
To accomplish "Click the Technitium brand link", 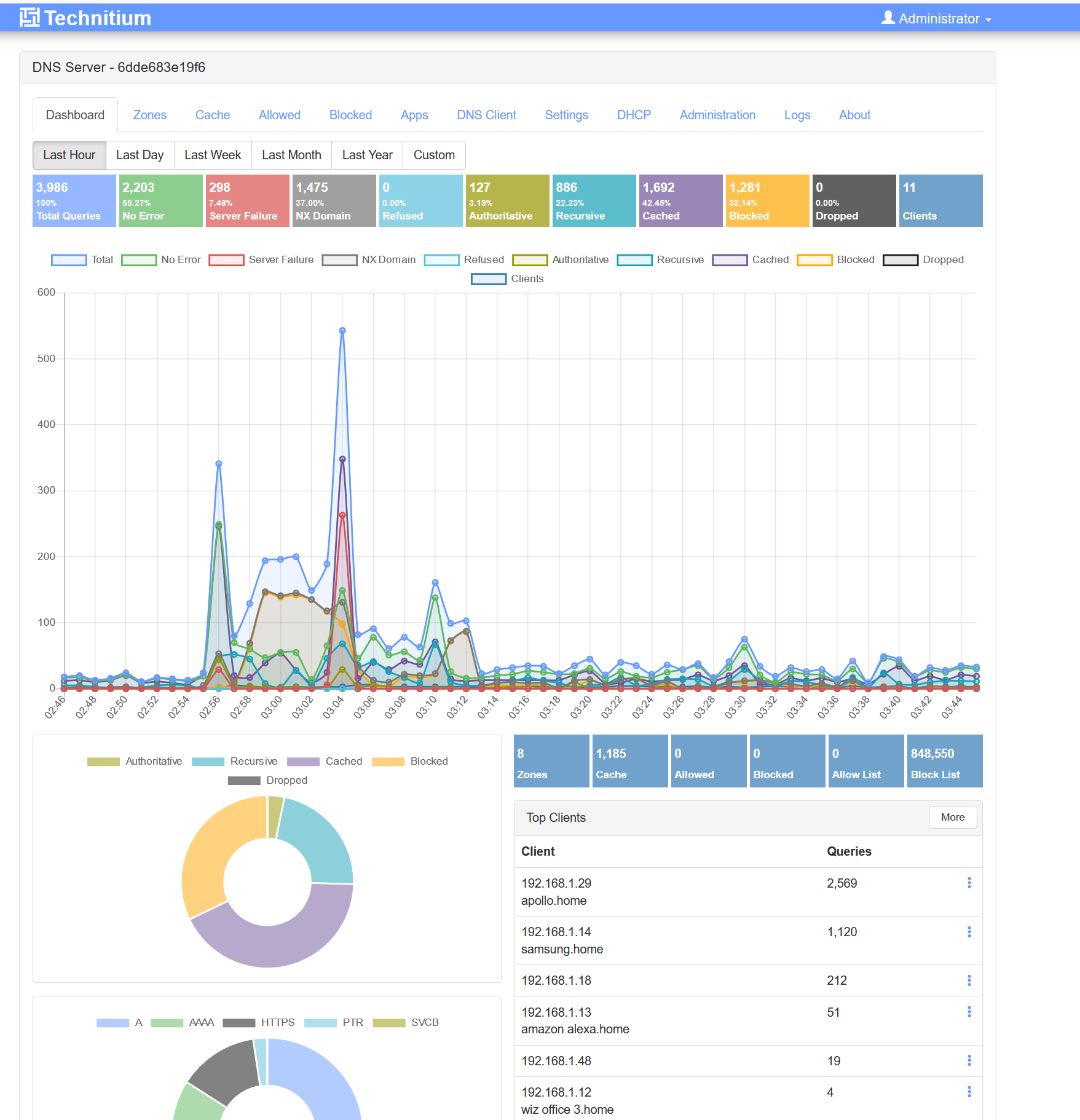I will 85,18.
